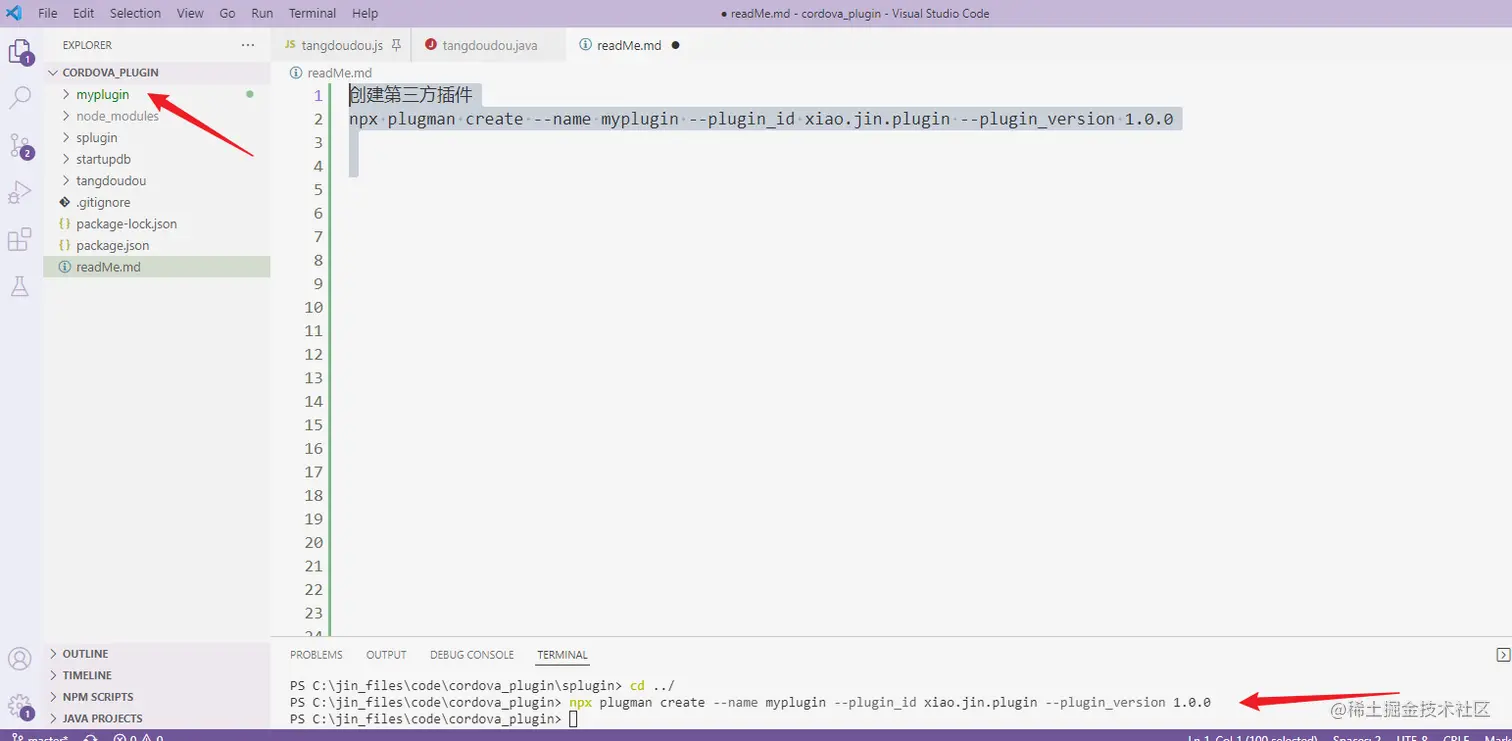Open the Search view in activity bar
This screenshot has width=1512, height=741.
pyautogui.click(x=20, y=98)
